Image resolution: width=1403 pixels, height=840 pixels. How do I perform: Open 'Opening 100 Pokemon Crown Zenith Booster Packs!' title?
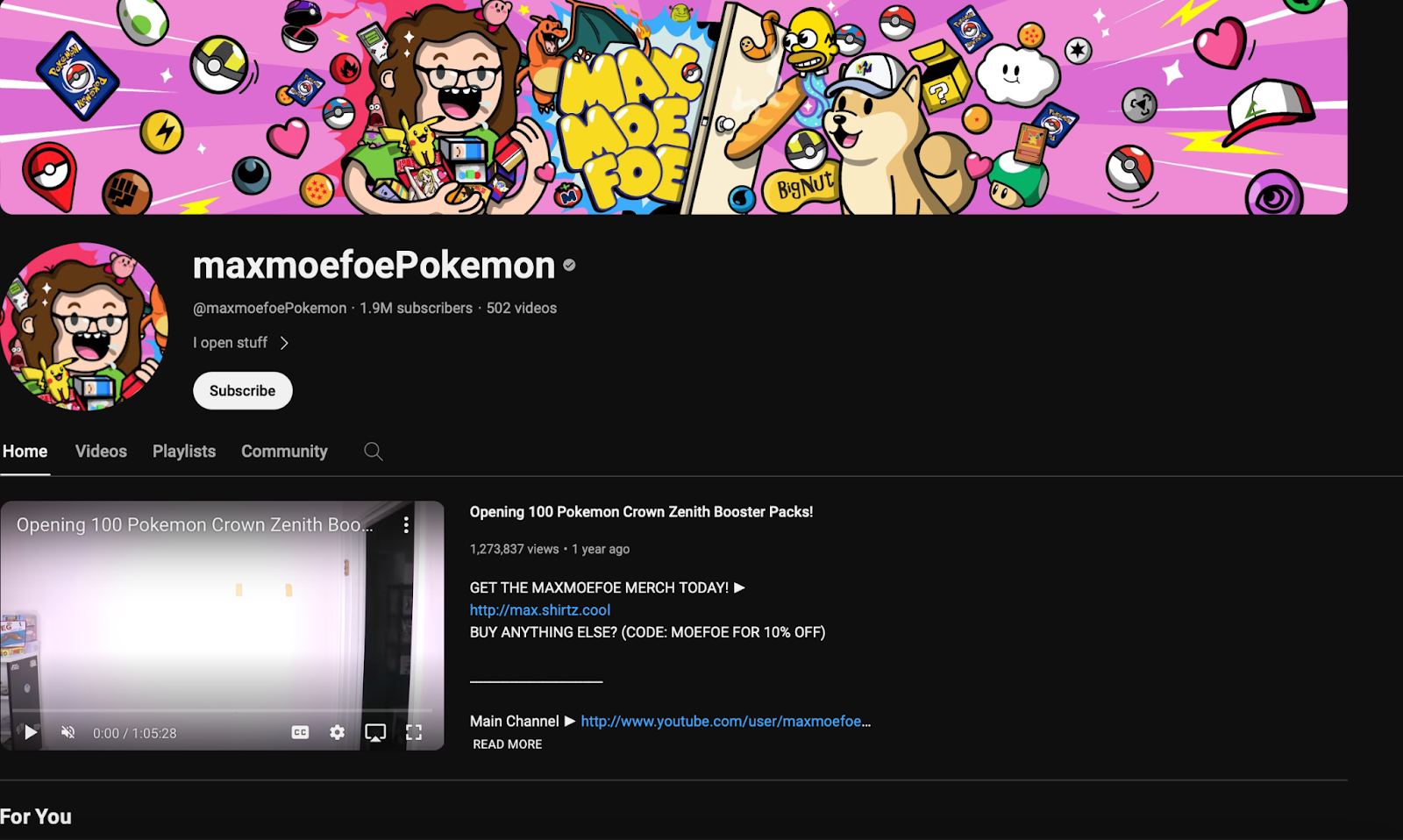[x=641, y=512]
